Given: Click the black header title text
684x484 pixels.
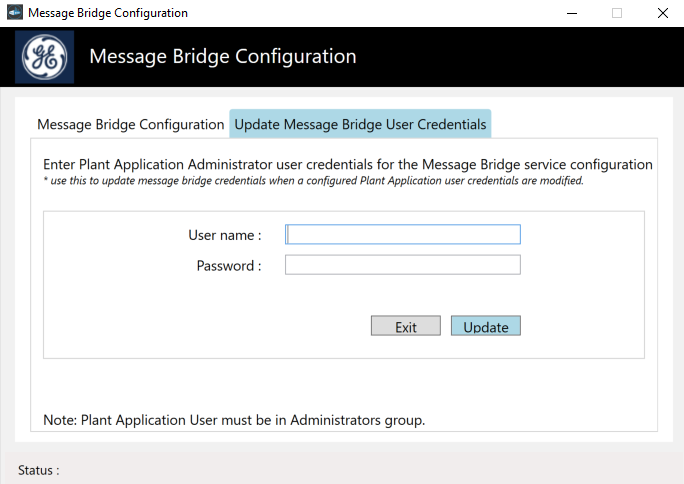Looking at the screenshot, I should [223, 56].
